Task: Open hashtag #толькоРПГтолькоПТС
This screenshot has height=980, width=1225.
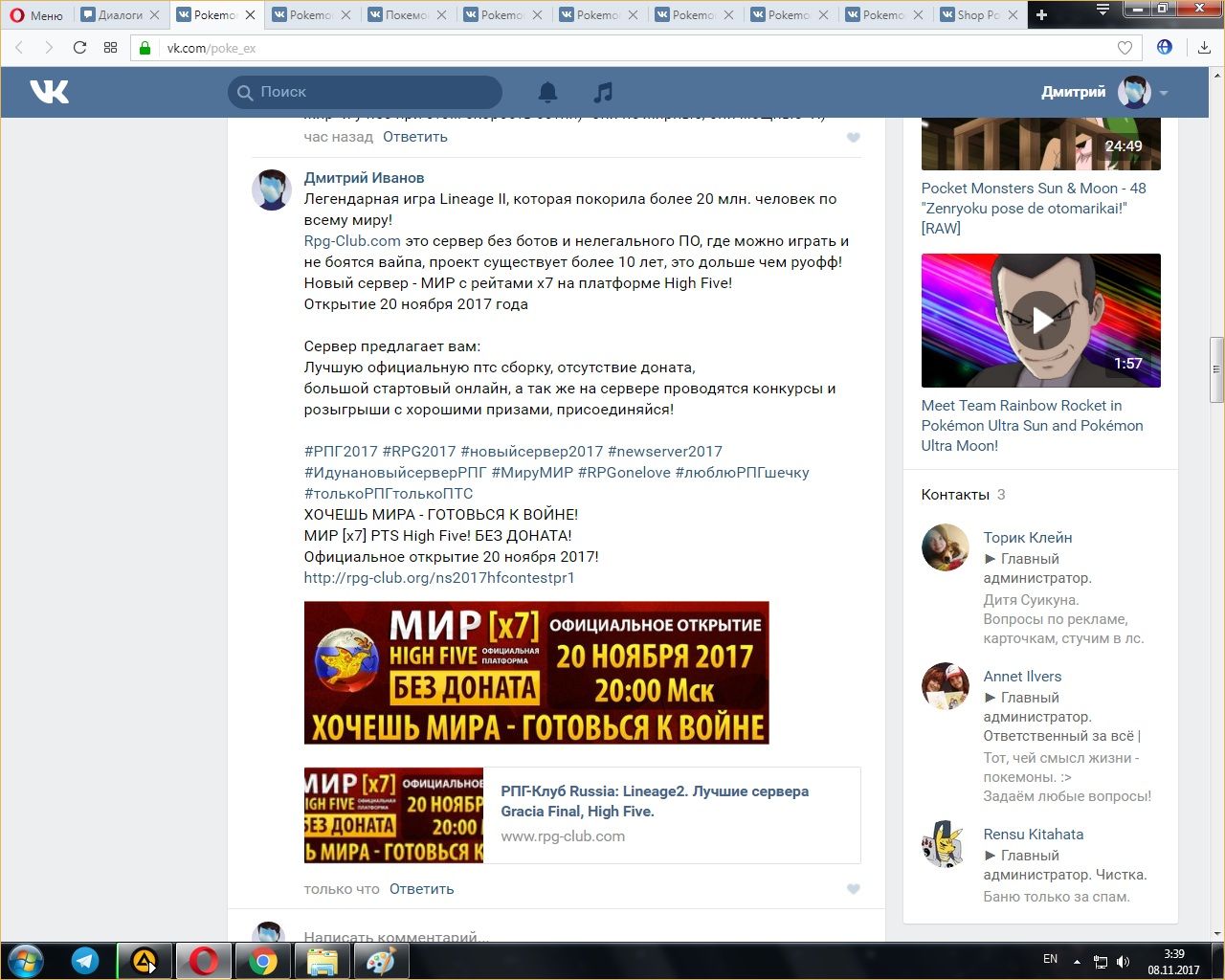Action: coord(389,494)
